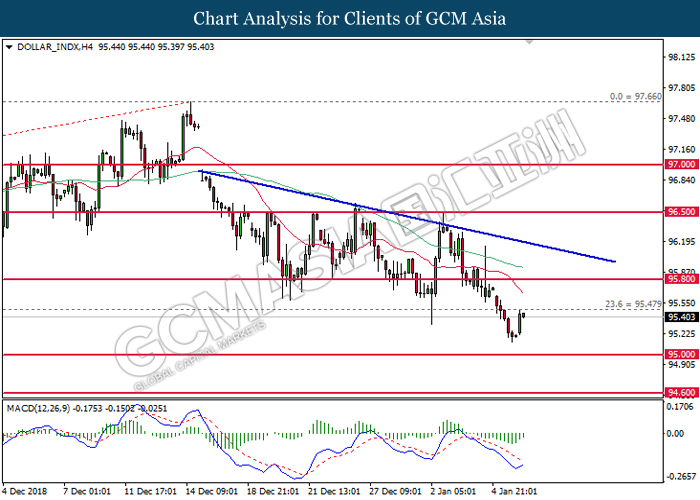The height and width of the screenshot is (500, 700).
Task: Click the Chart Analysis for Clients title
Action: [x=350, y=19]
